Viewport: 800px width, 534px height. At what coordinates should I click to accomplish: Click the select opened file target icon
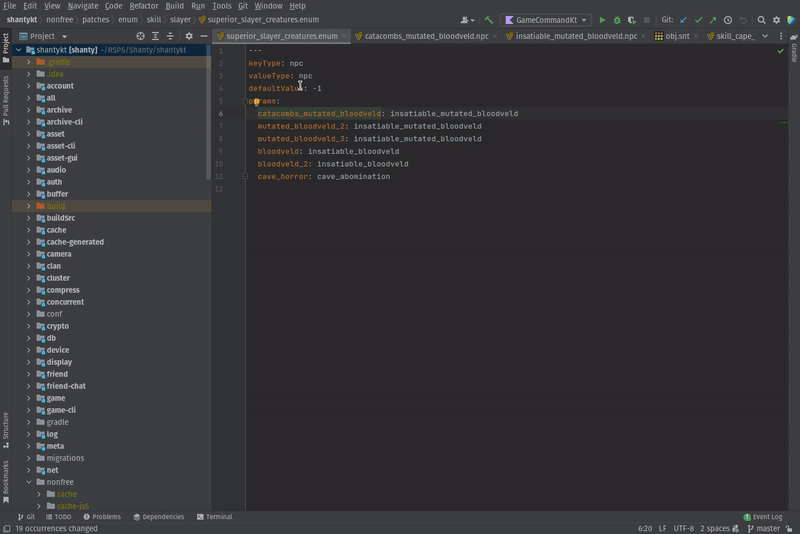pos(139,36)
